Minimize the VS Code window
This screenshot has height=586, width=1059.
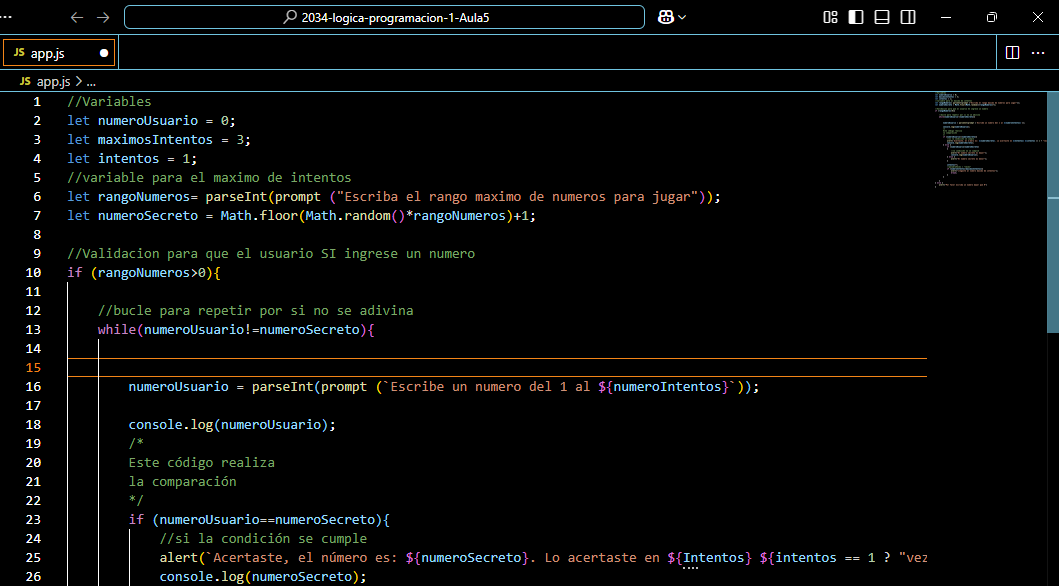(x=946, y=18)
